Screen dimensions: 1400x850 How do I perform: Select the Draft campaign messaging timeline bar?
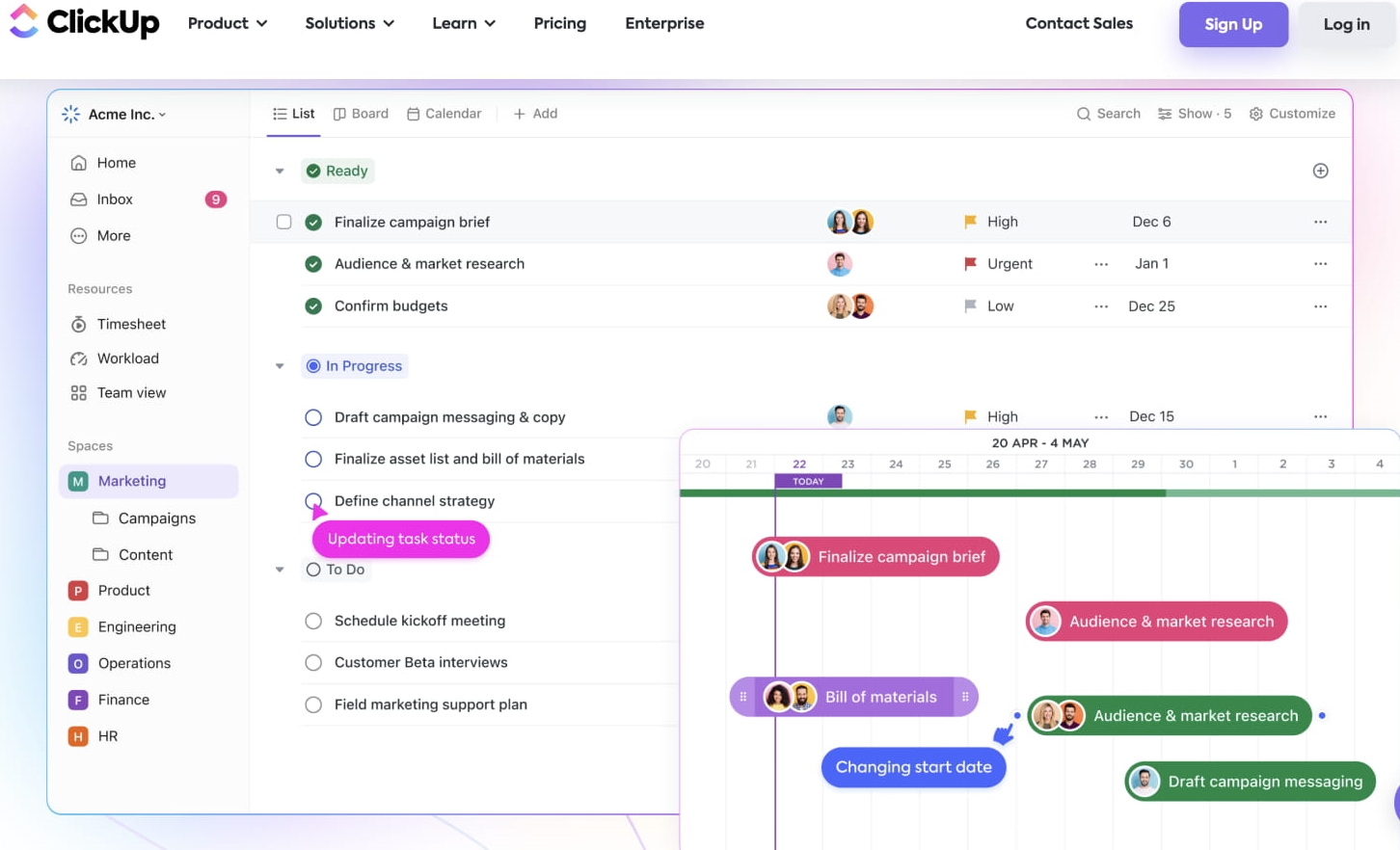[1251, 782]
